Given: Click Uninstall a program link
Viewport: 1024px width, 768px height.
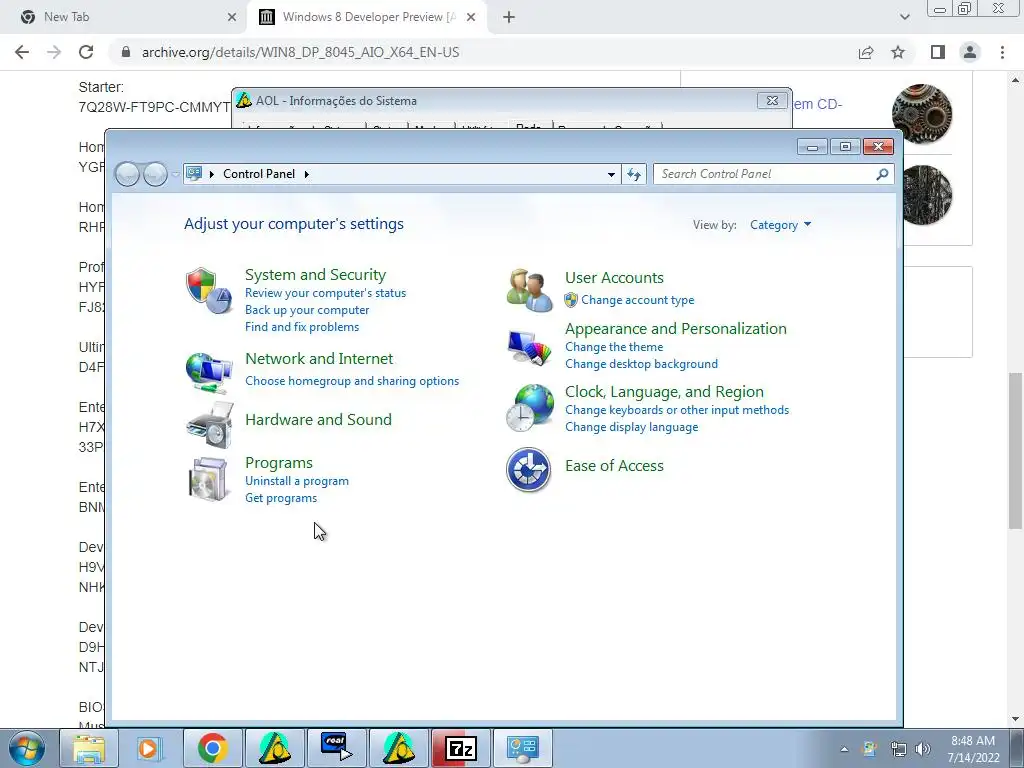Looking at the screenshot, I should pos(296,481).
